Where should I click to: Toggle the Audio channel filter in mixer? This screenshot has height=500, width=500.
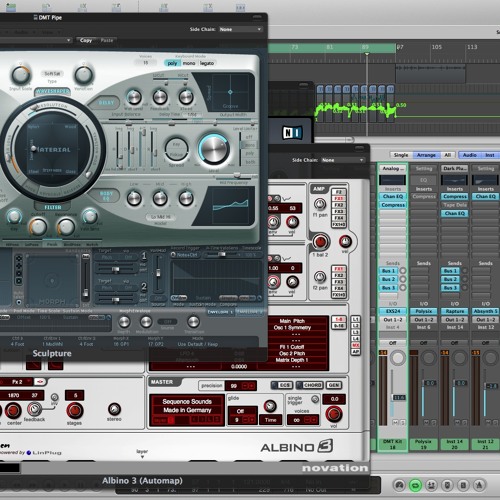469,155
